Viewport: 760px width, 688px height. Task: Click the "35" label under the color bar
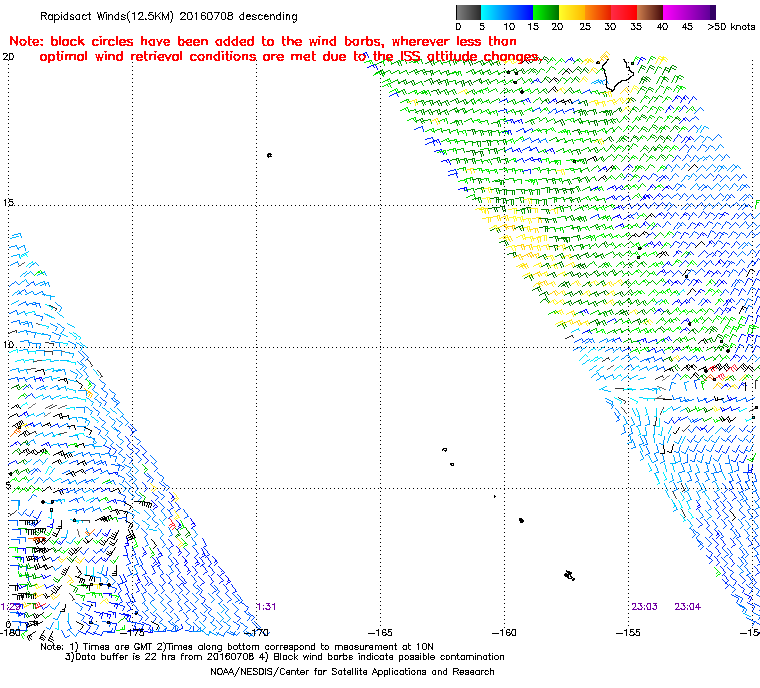click(x=636, y=27)
